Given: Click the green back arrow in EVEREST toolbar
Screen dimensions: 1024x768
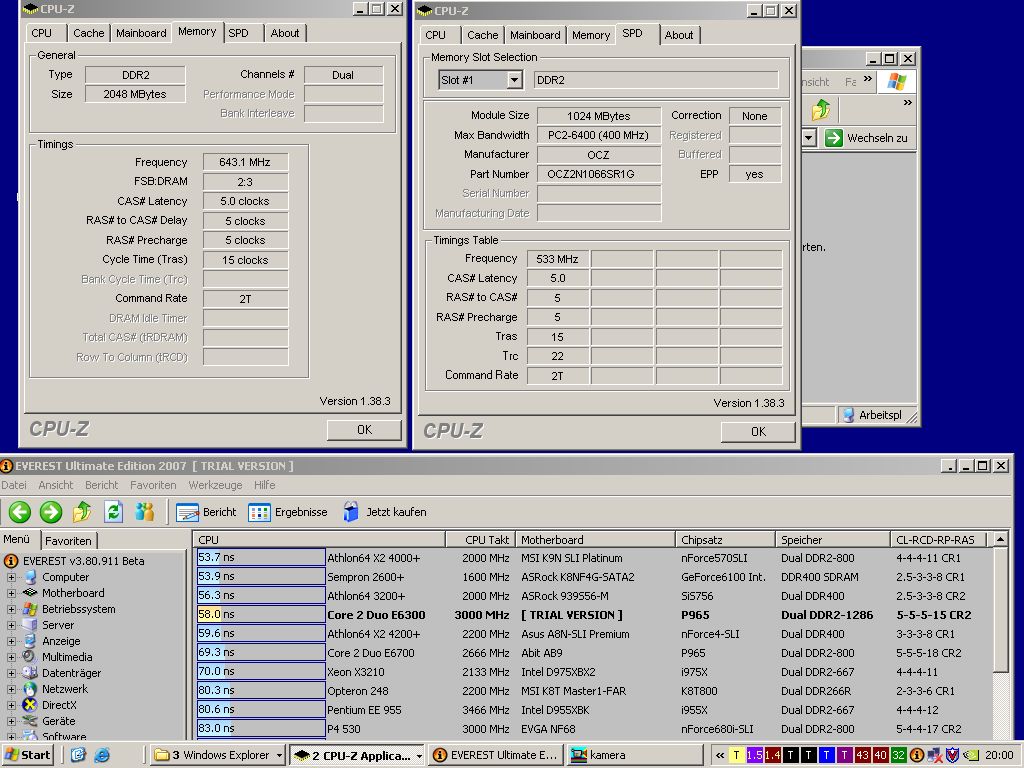Looking at the screenshot, I should coord(20,512).
